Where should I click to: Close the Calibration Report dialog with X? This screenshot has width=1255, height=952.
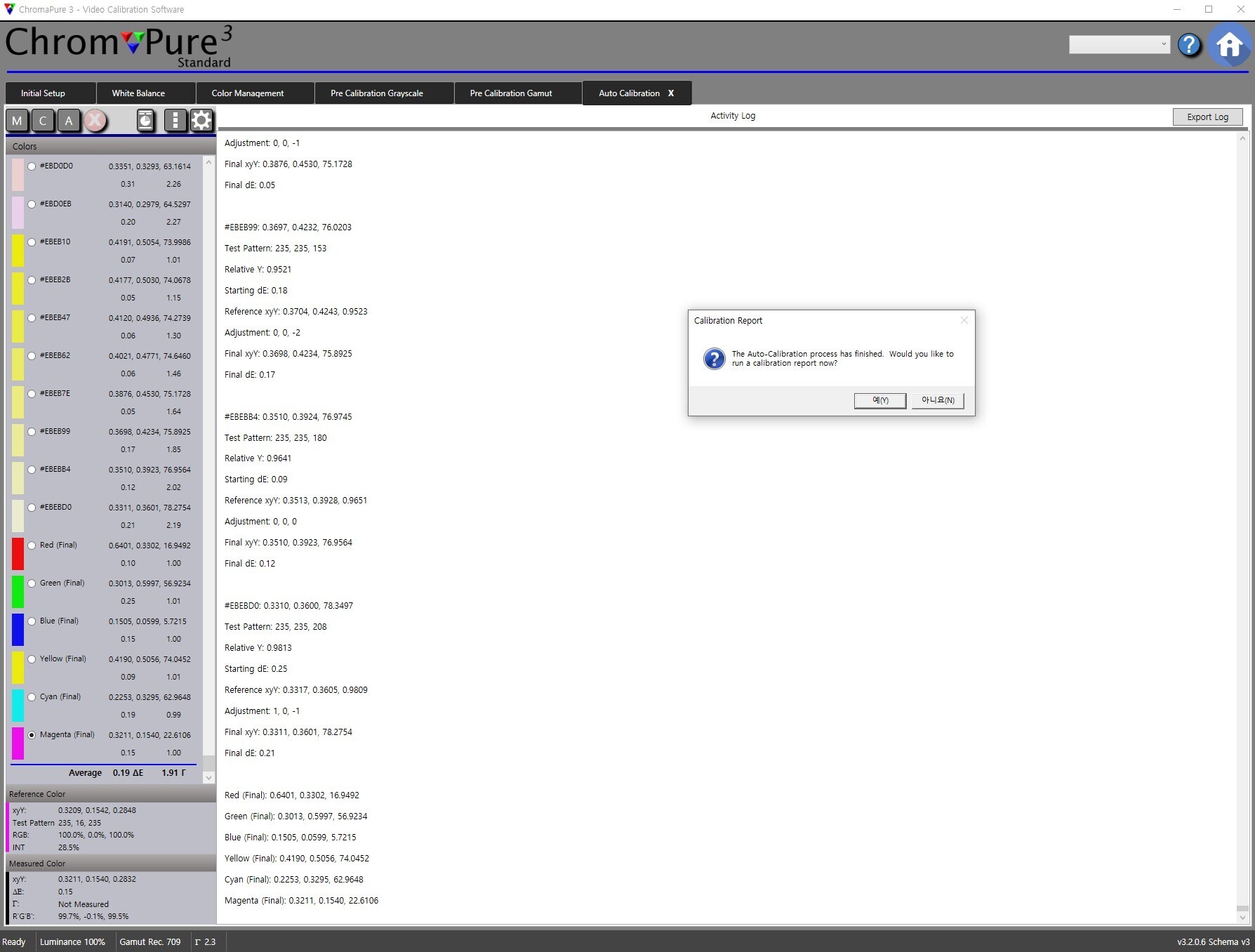964,320
